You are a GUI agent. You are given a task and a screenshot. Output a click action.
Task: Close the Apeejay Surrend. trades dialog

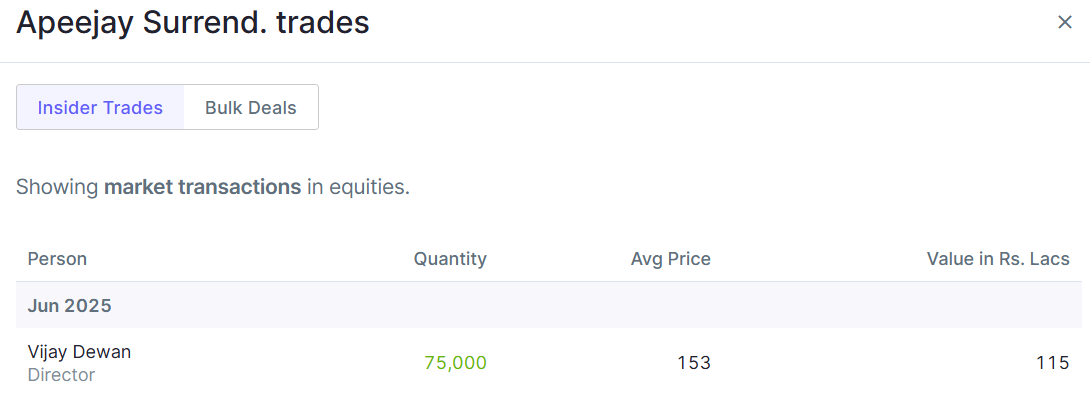(x=1064, y=23)
